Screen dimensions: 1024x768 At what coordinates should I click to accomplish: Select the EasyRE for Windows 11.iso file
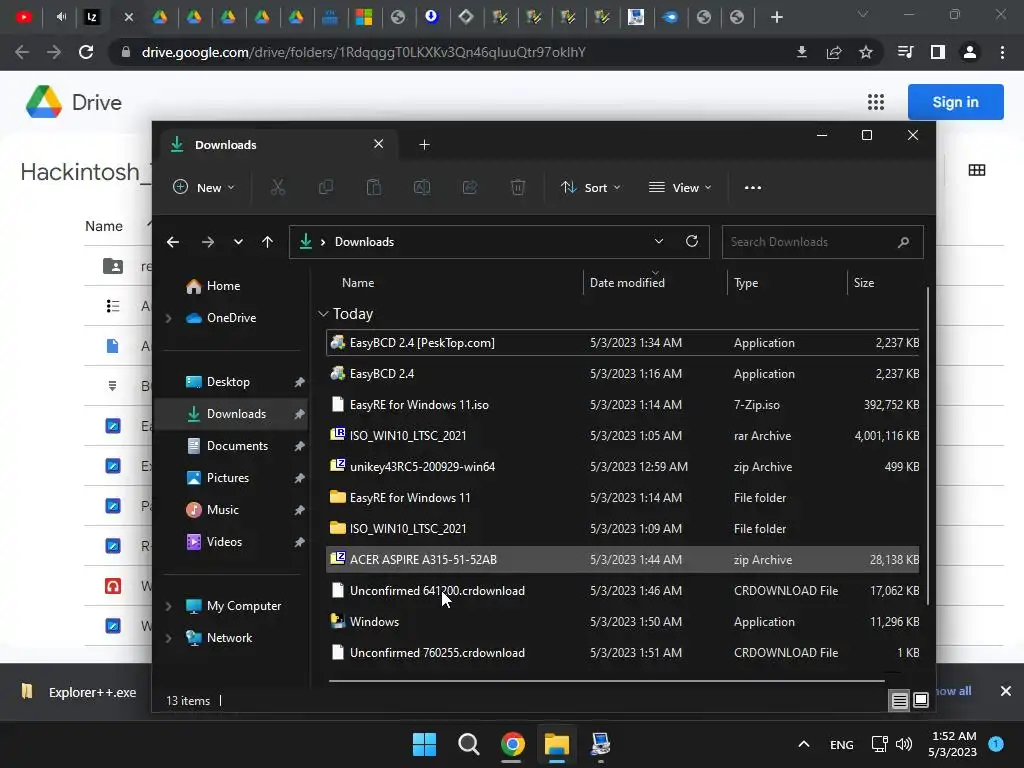(622, 405)
